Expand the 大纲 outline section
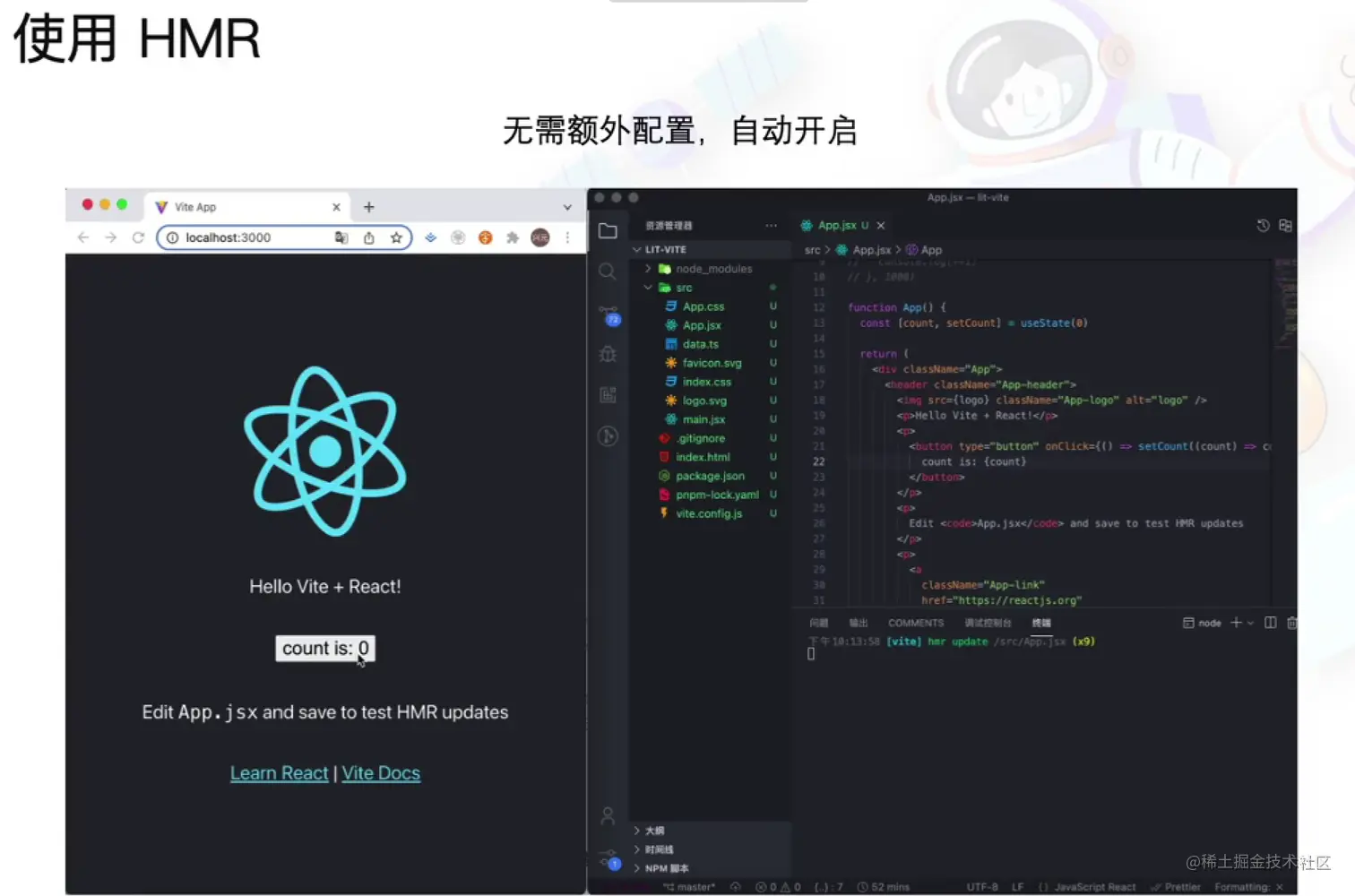The height and width of the screenshot is (896, 1355). tap(712, 831)
